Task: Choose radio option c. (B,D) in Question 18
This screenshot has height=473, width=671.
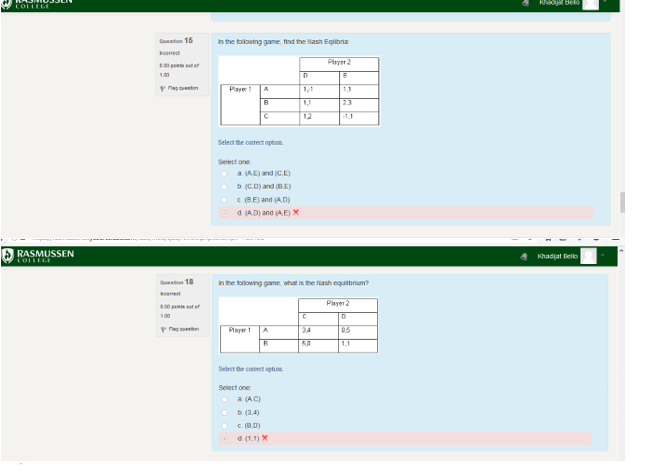Action: (223, 425)
